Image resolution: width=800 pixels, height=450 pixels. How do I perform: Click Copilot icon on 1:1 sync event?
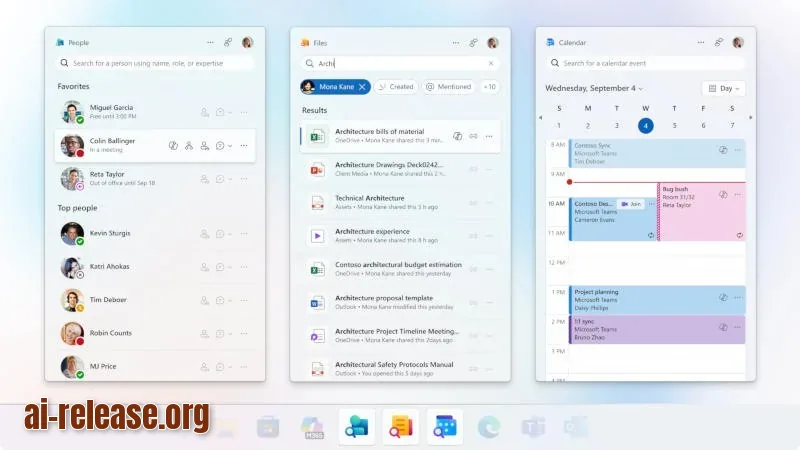pos(723,327)
